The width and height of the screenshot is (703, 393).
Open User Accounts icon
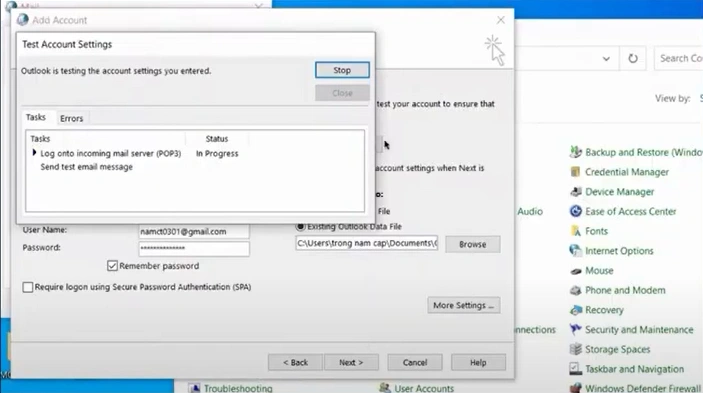[x=385, y=388]
